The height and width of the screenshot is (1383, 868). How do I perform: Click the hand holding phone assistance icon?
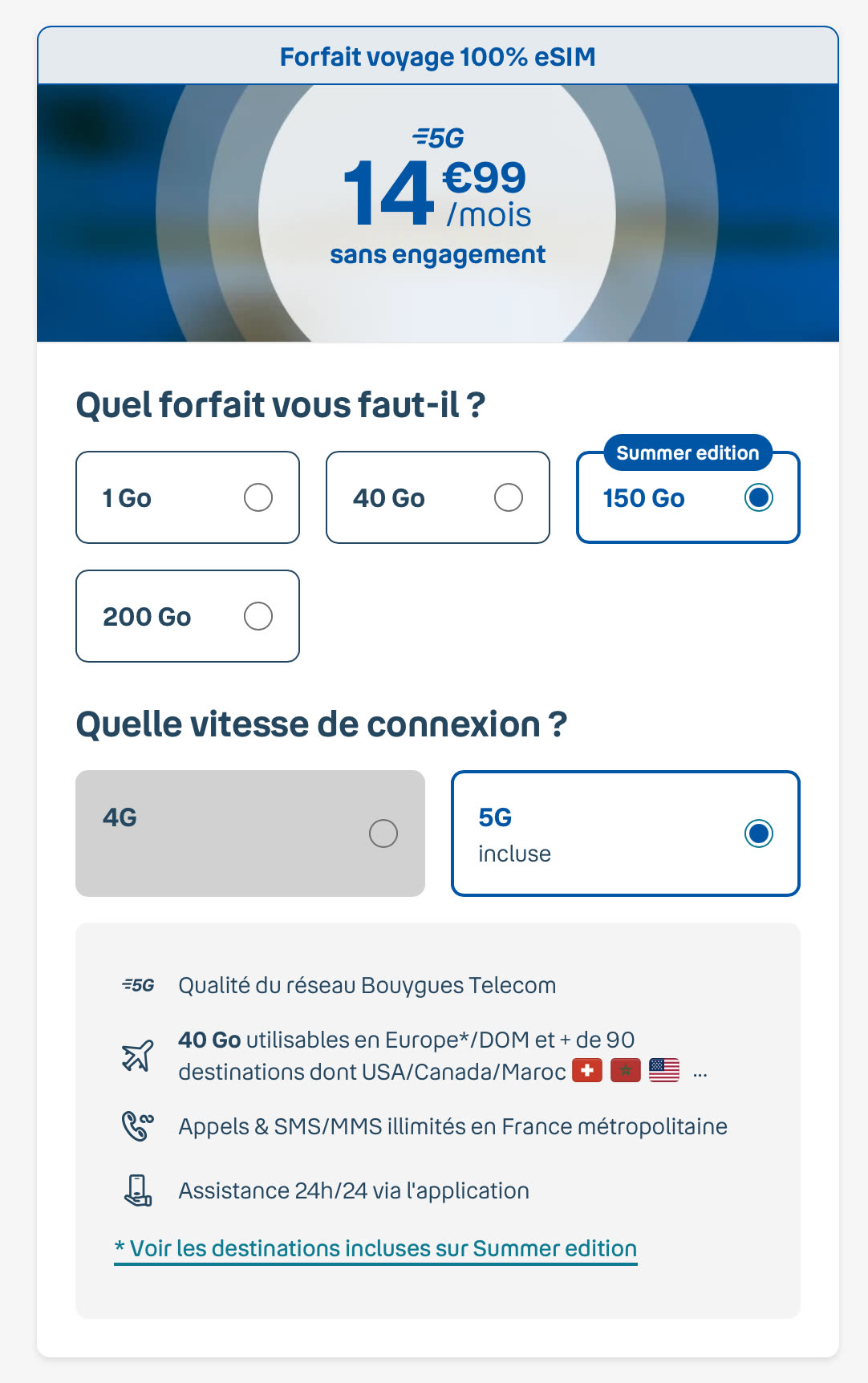tap(138, 1190)
